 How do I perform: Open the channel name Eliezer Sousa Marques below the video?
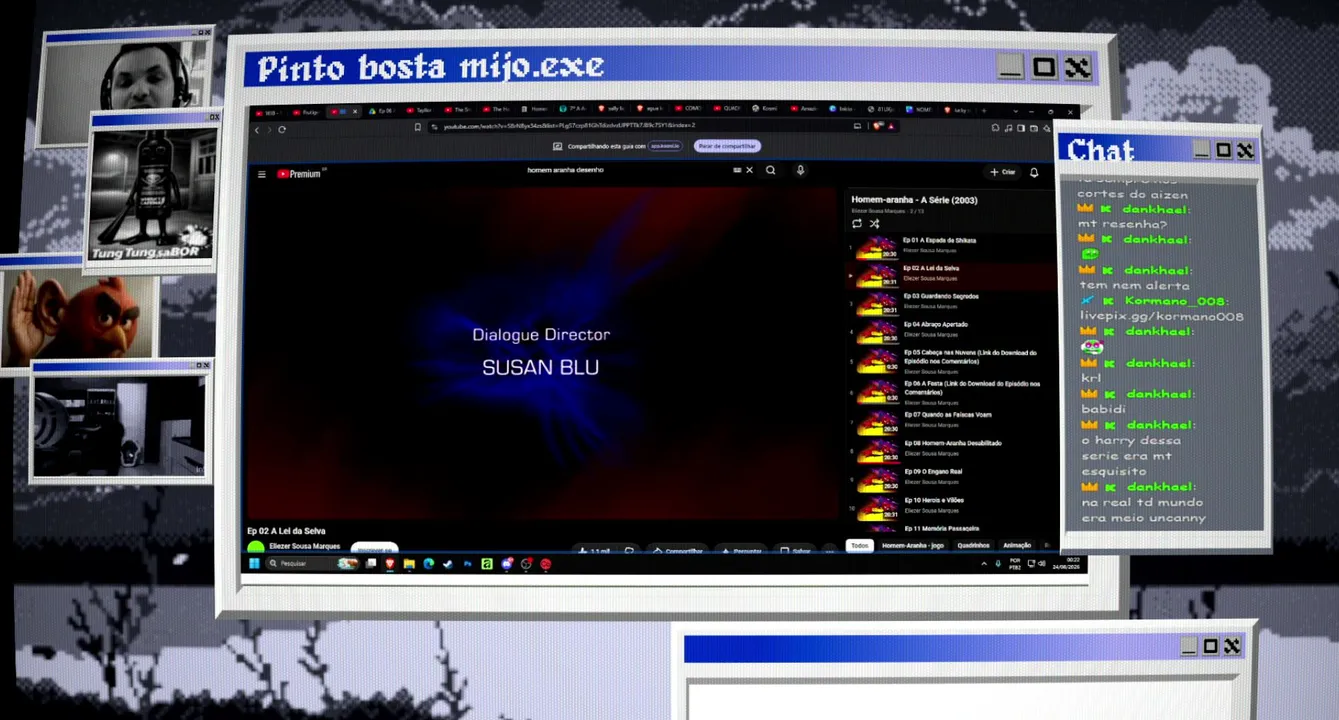pos(305,546)
